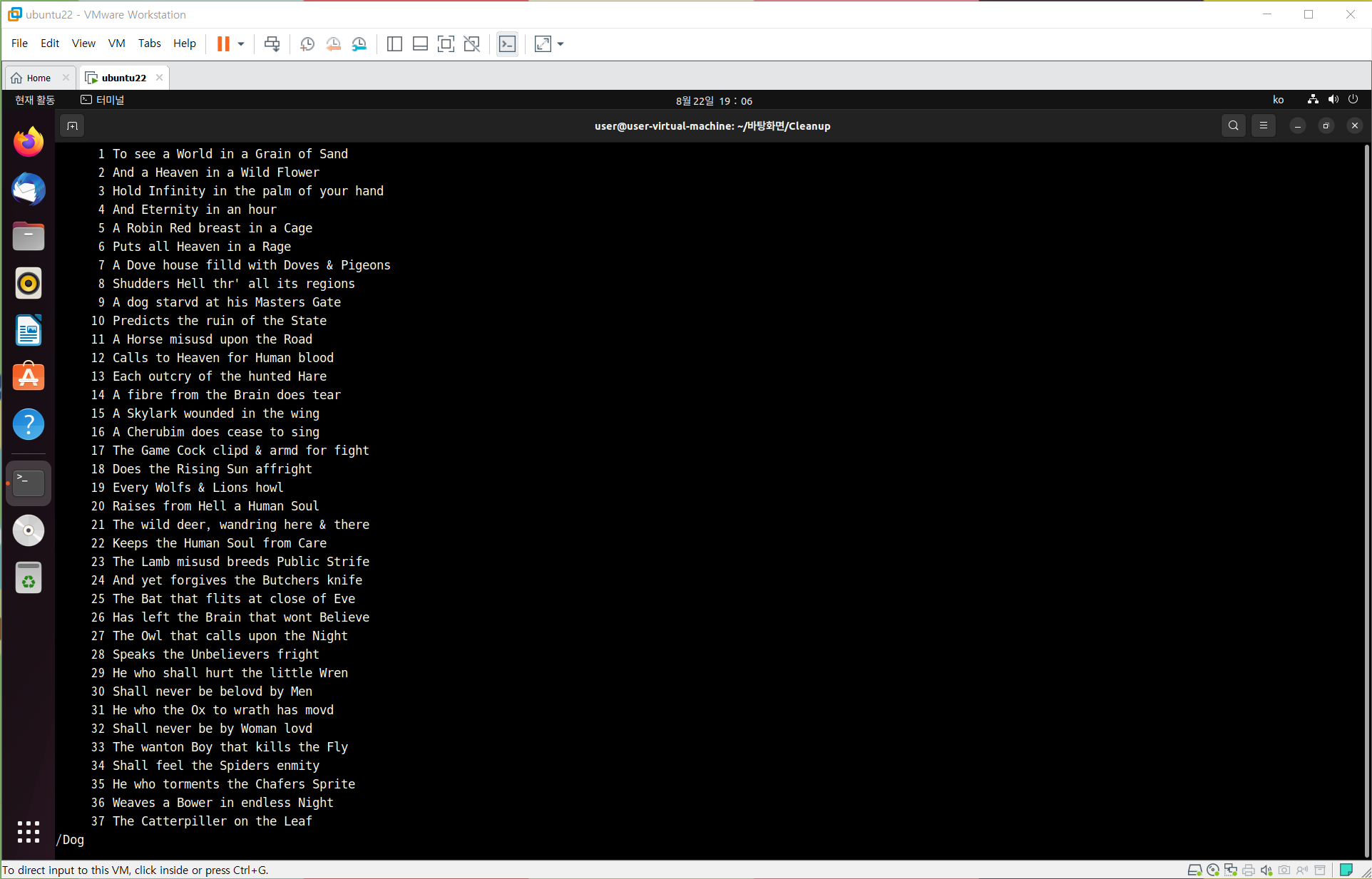
Task: Open the terminal search icon
Action: coord(1233,126)
